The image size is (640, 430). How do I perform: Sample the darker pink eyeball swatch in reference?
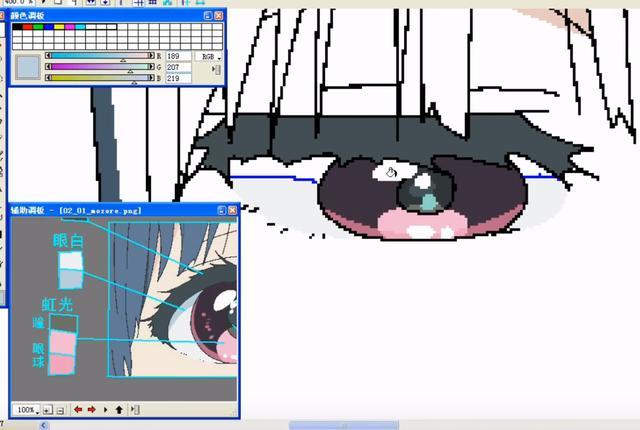tap(62, 364)
